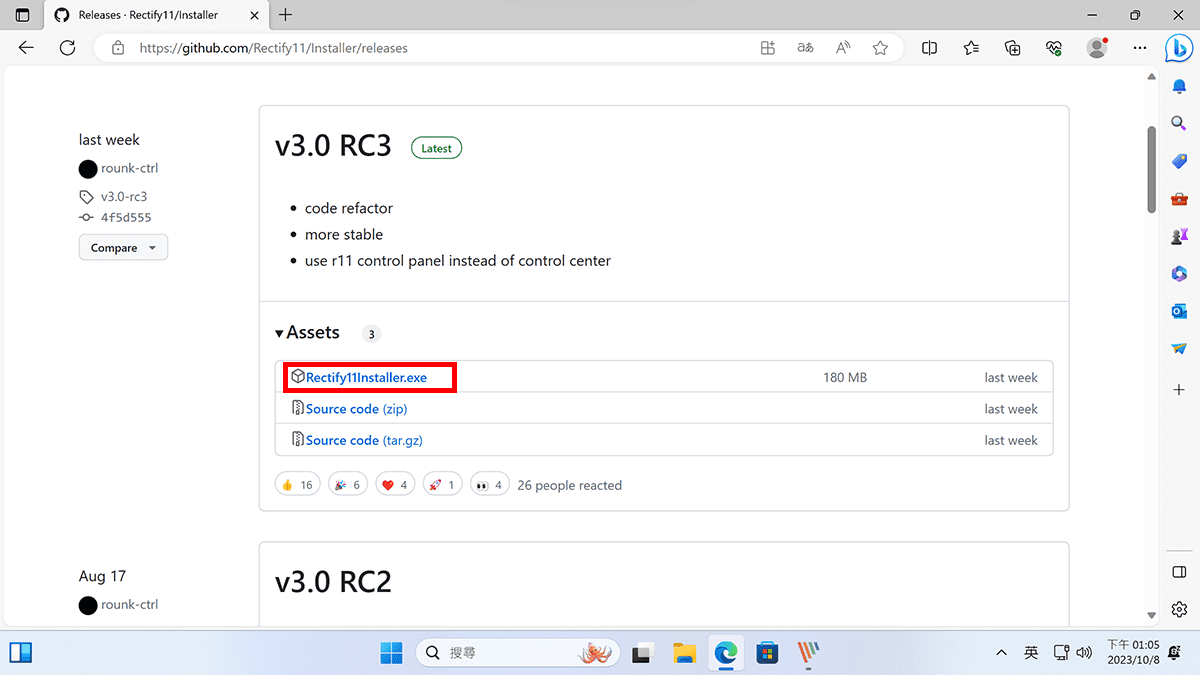The image size is (1200, 675).
Task: Toggle heart reaction on release
Action: tap(394, 485)
